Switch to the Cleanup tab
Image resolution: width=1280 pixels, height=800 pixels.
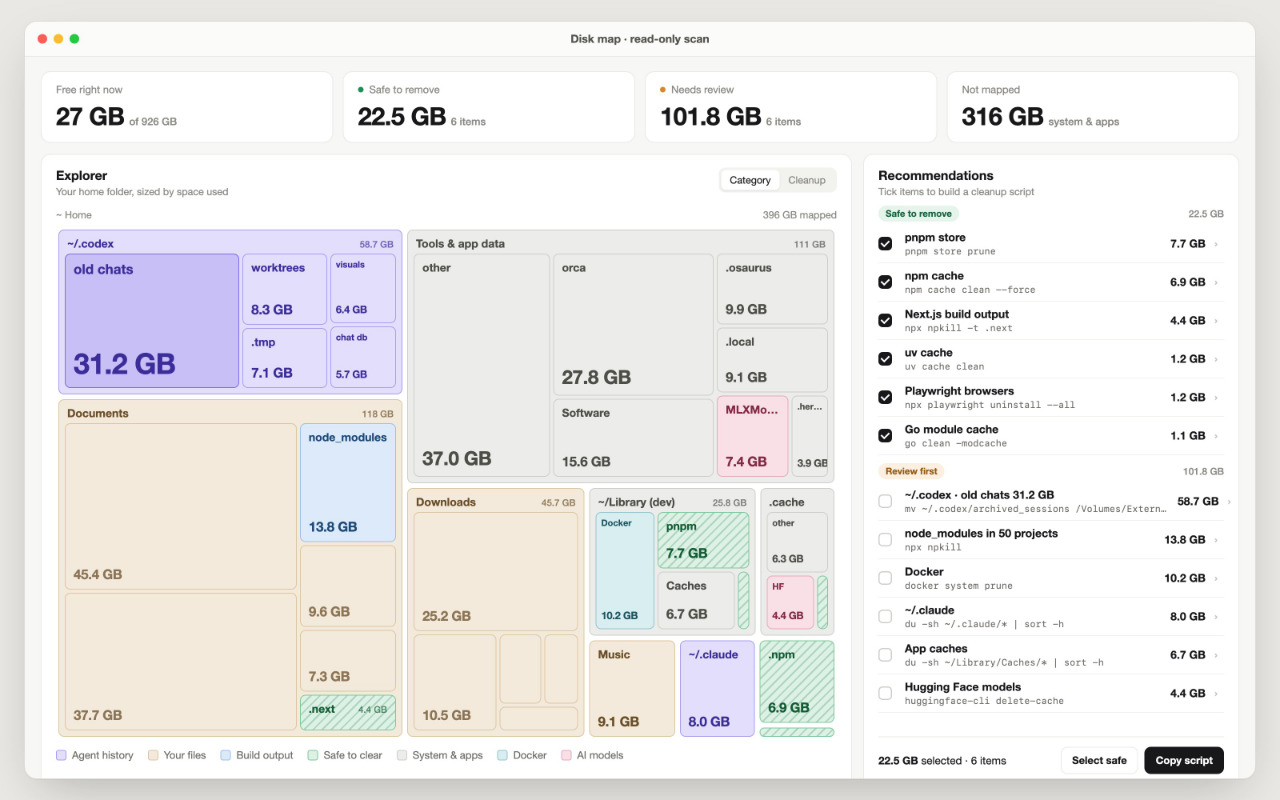(x=807, y=180)
